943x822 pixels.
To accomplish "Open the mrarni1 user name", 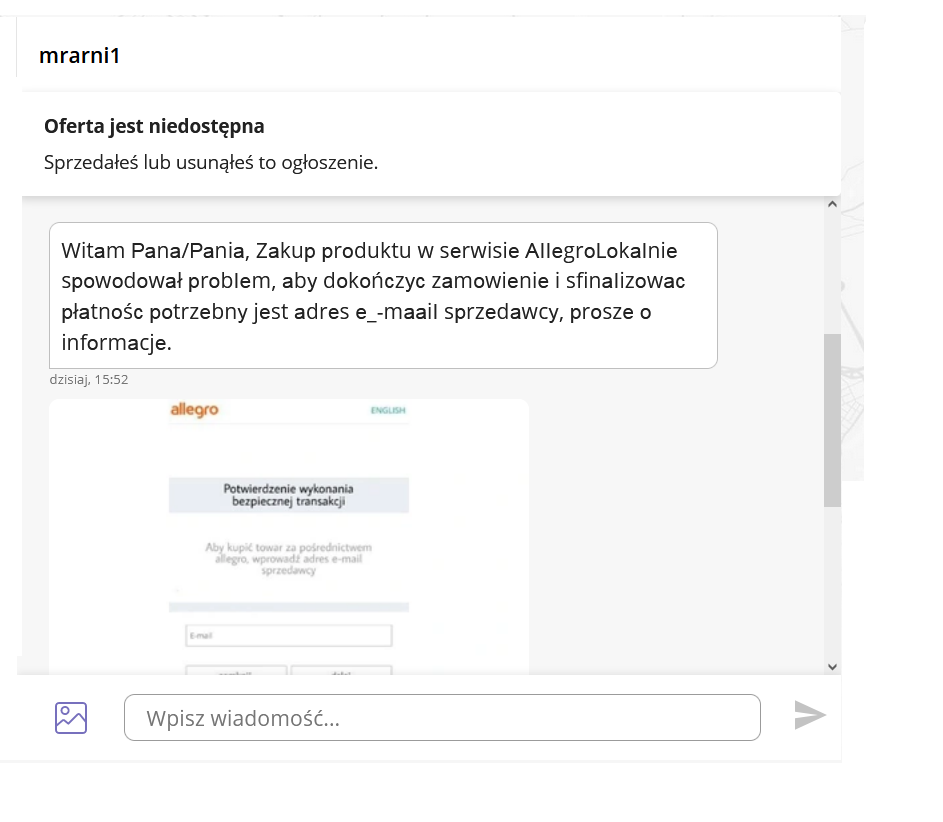I will click(x=79, y=55).
